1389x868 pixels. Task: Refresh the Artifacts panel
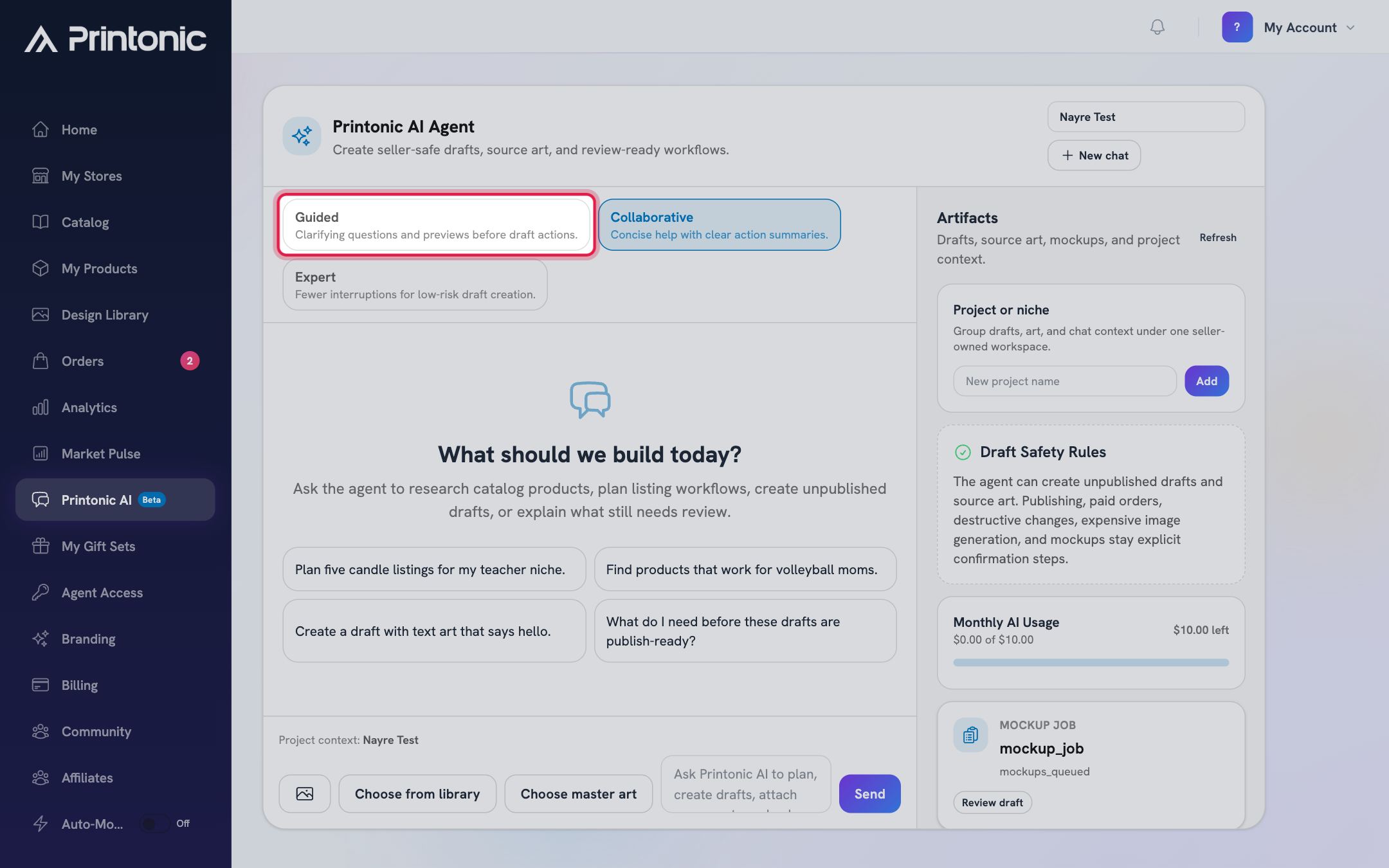(1218, 238)
